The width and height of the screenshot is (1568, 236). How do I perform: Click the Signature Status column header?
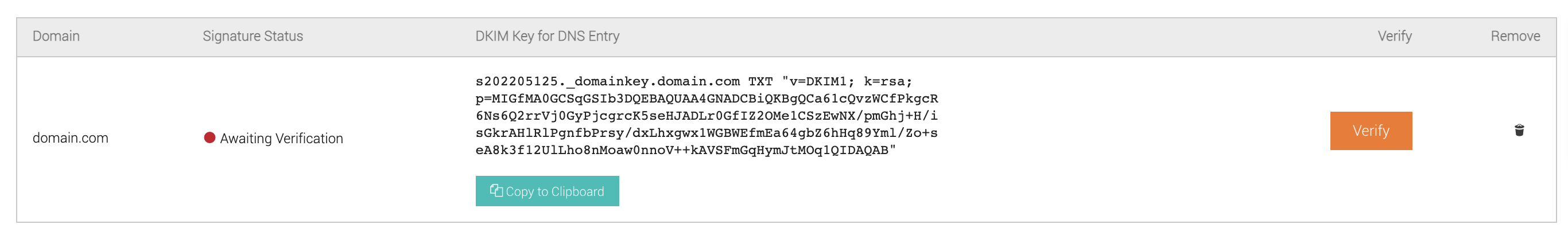click(253, 36)
